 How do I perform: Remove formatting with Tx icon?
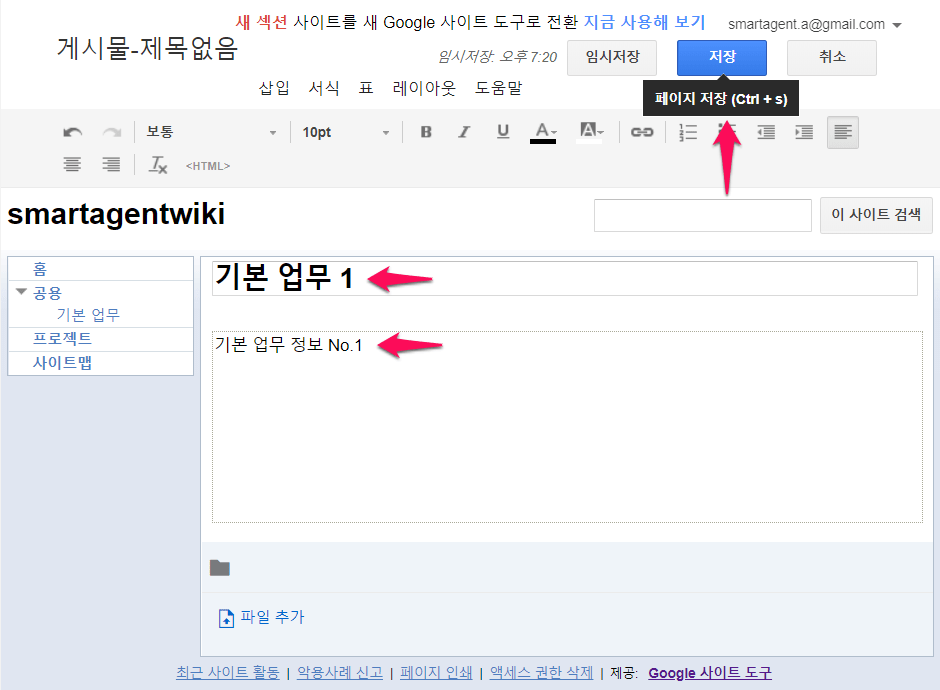tap(158, 165)
